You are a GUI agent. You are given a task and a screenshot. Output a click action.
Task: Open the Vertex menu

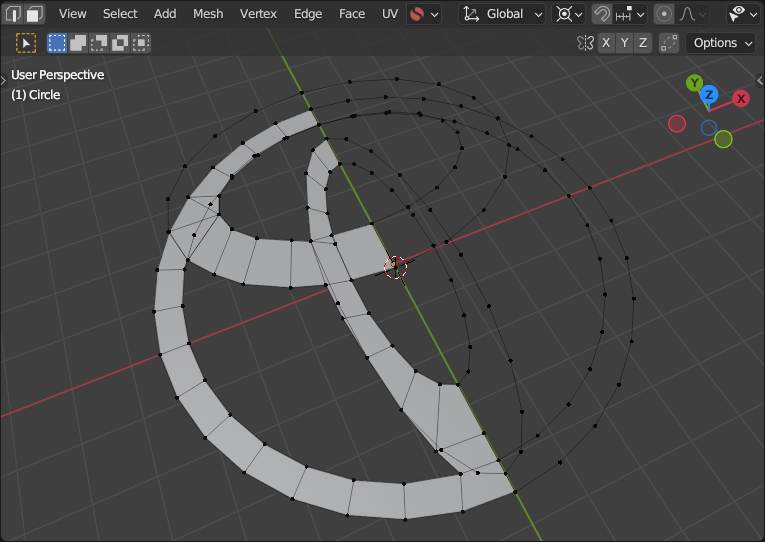coord(258,14)
